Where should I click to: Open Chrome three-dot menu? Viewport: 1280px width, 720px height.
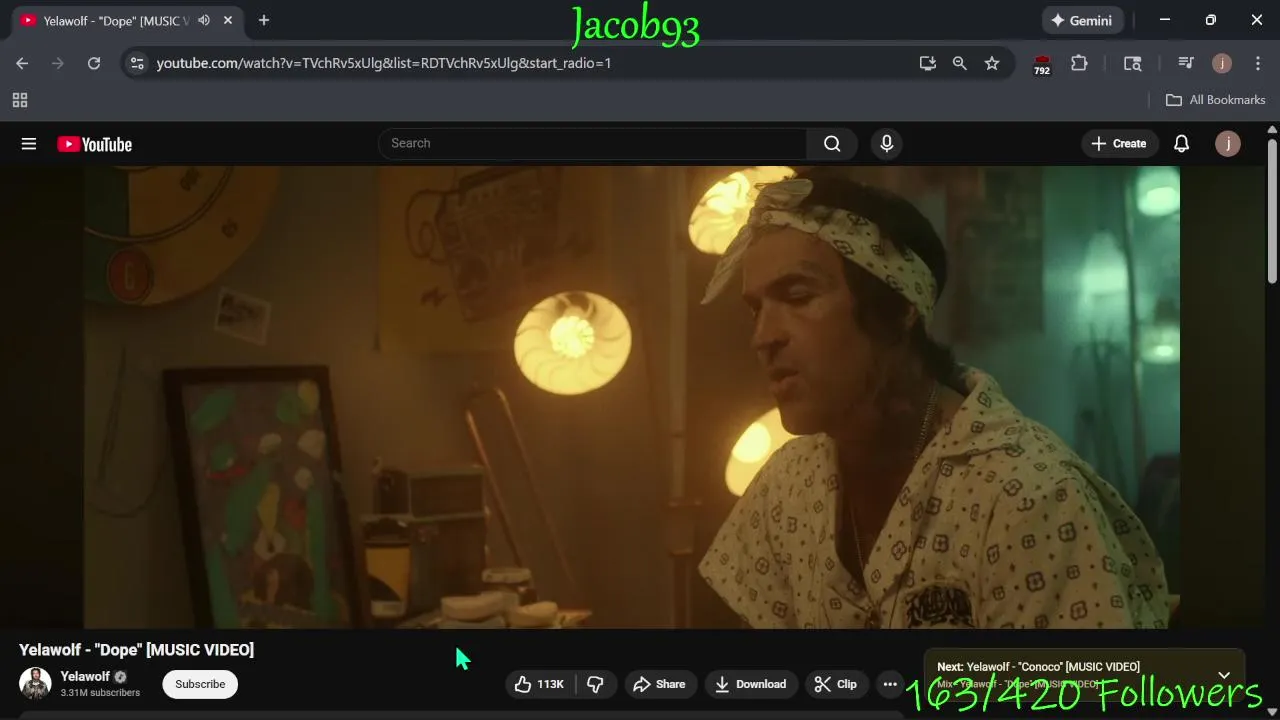1257,63
